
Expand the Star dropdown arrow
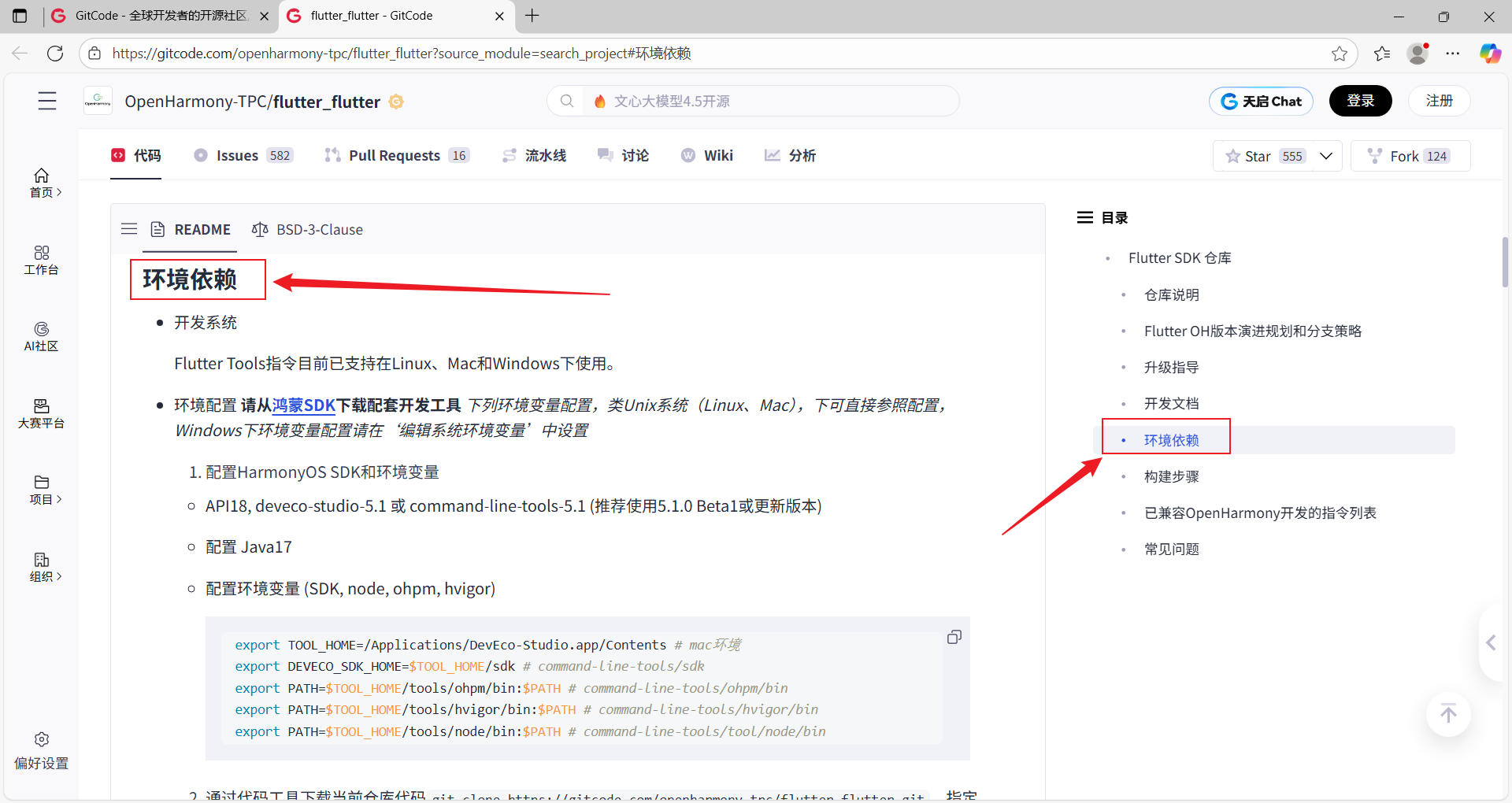coord(1326,156)
